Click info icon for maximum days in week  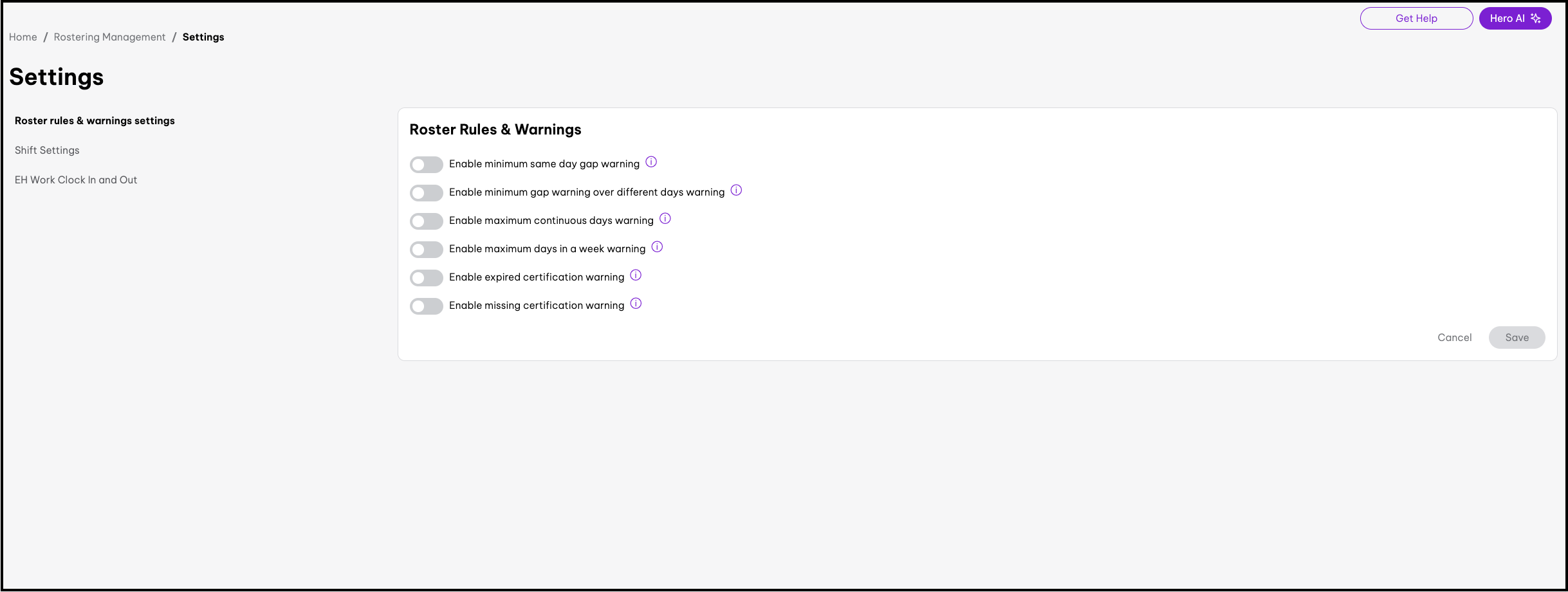657,247
